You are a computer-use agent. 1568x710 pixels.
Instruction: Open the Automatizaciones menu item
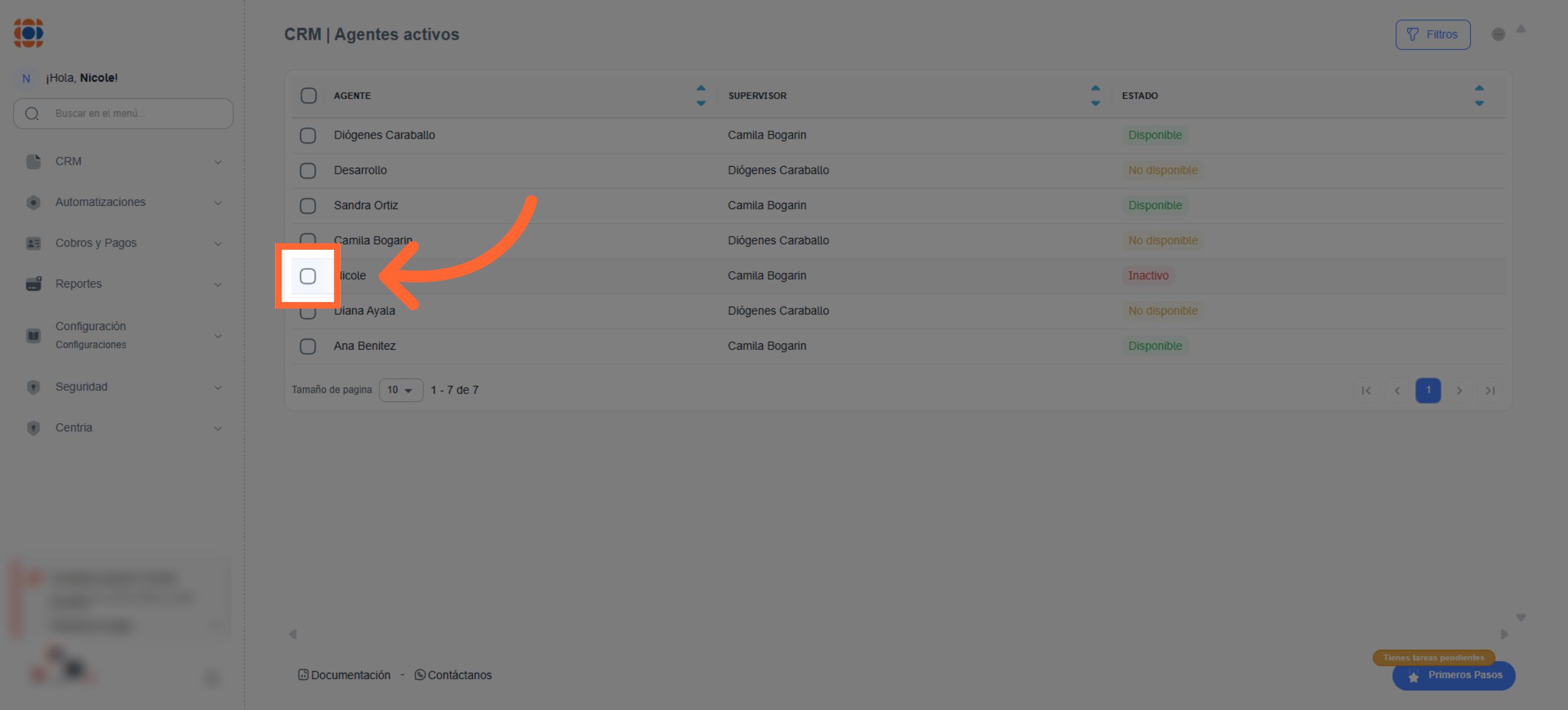point(101,202)
